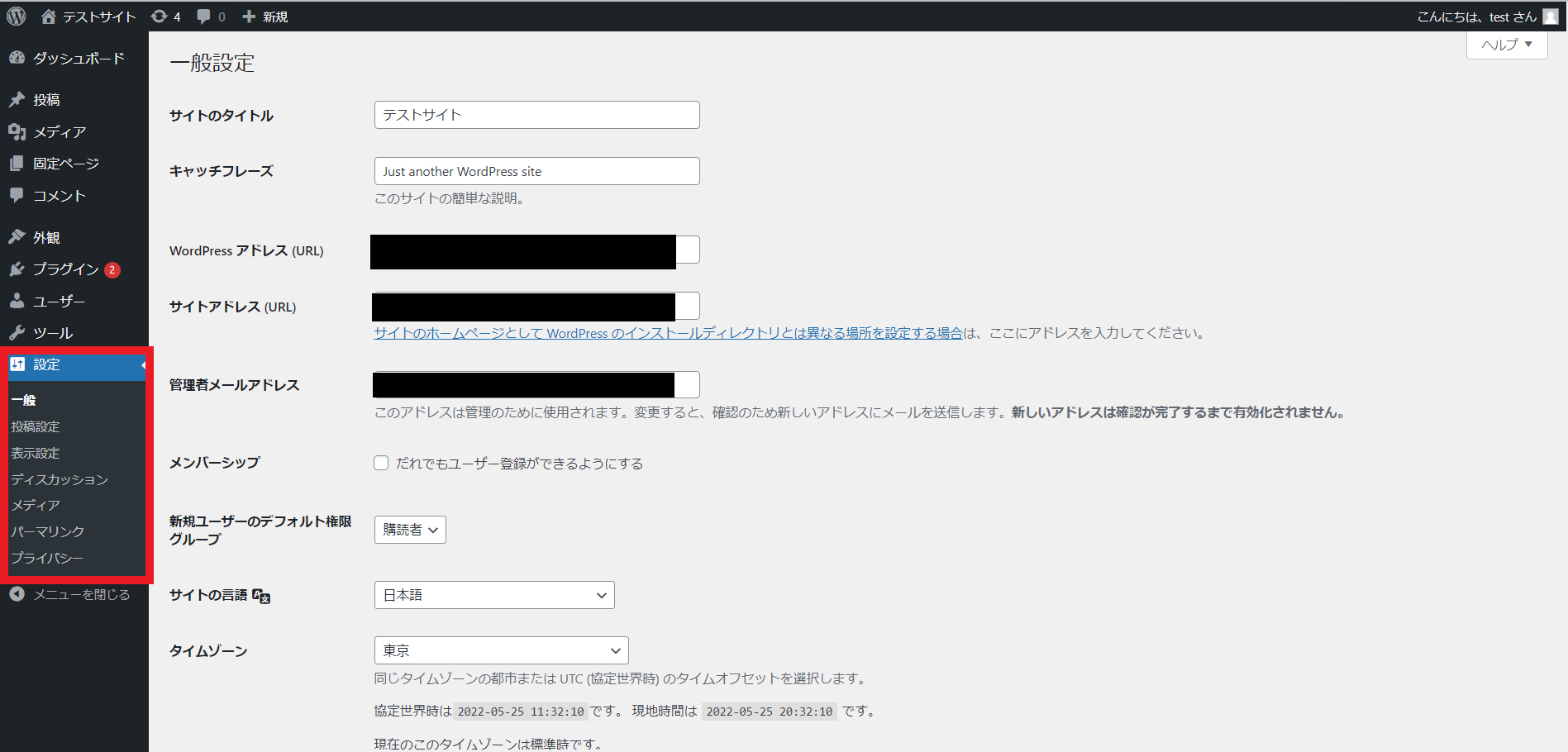Open the updates icon in admin bar
Viewport: 1568px width, 752px height.
[x=160, y=17]
